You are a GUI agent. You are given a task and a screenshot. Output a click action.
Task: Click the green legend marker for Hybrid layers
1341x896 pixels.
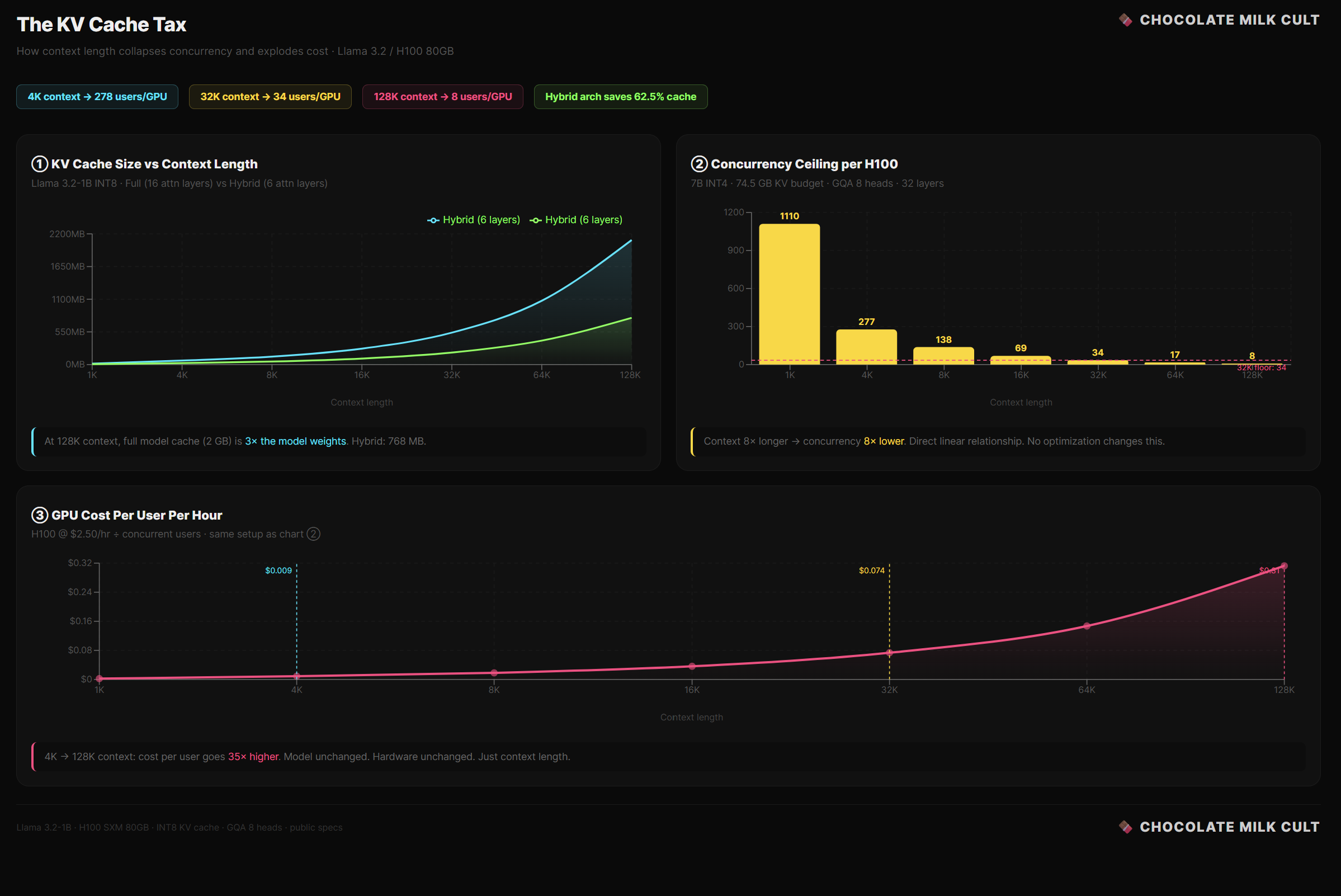point(535,220)
